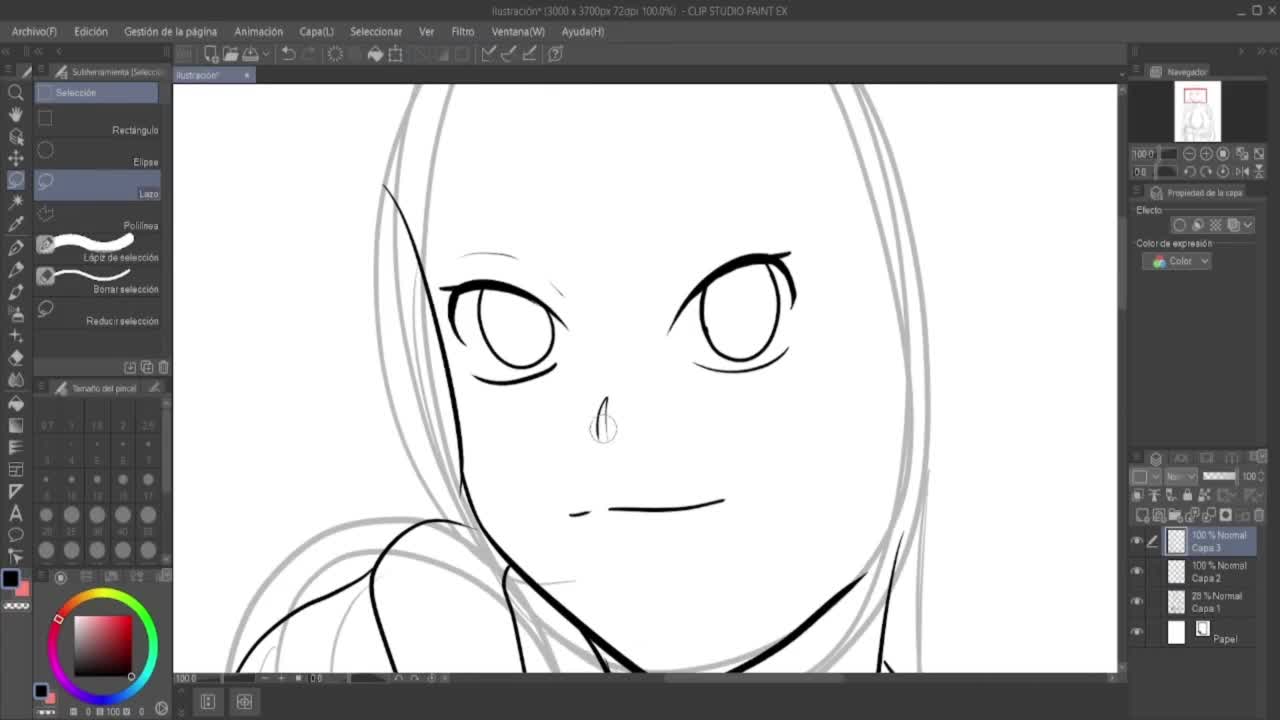Open the layer blend mode dropdown

[1181, 476]
